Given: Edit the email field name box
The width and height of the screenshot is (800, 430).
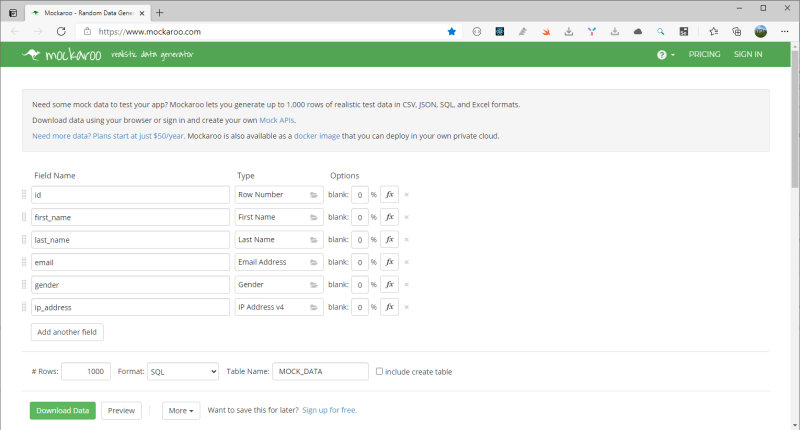Looking at the screenshot, I should [130, 262].
